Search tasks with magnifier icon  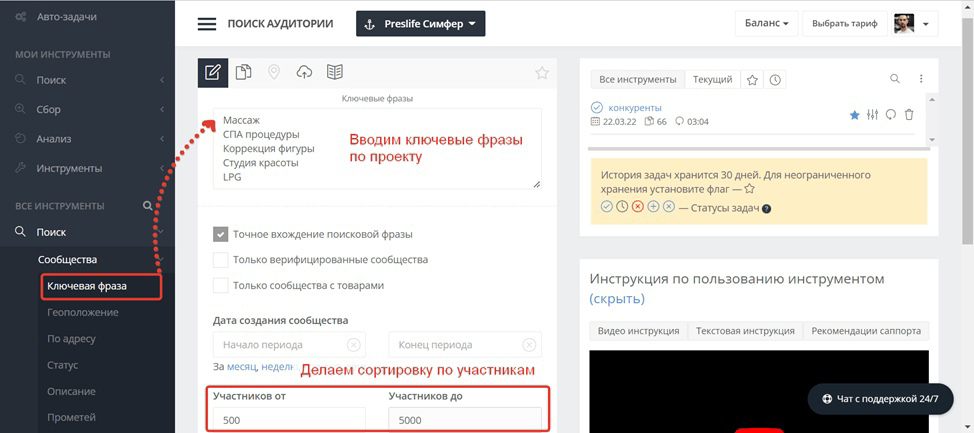tap(895, 79)
